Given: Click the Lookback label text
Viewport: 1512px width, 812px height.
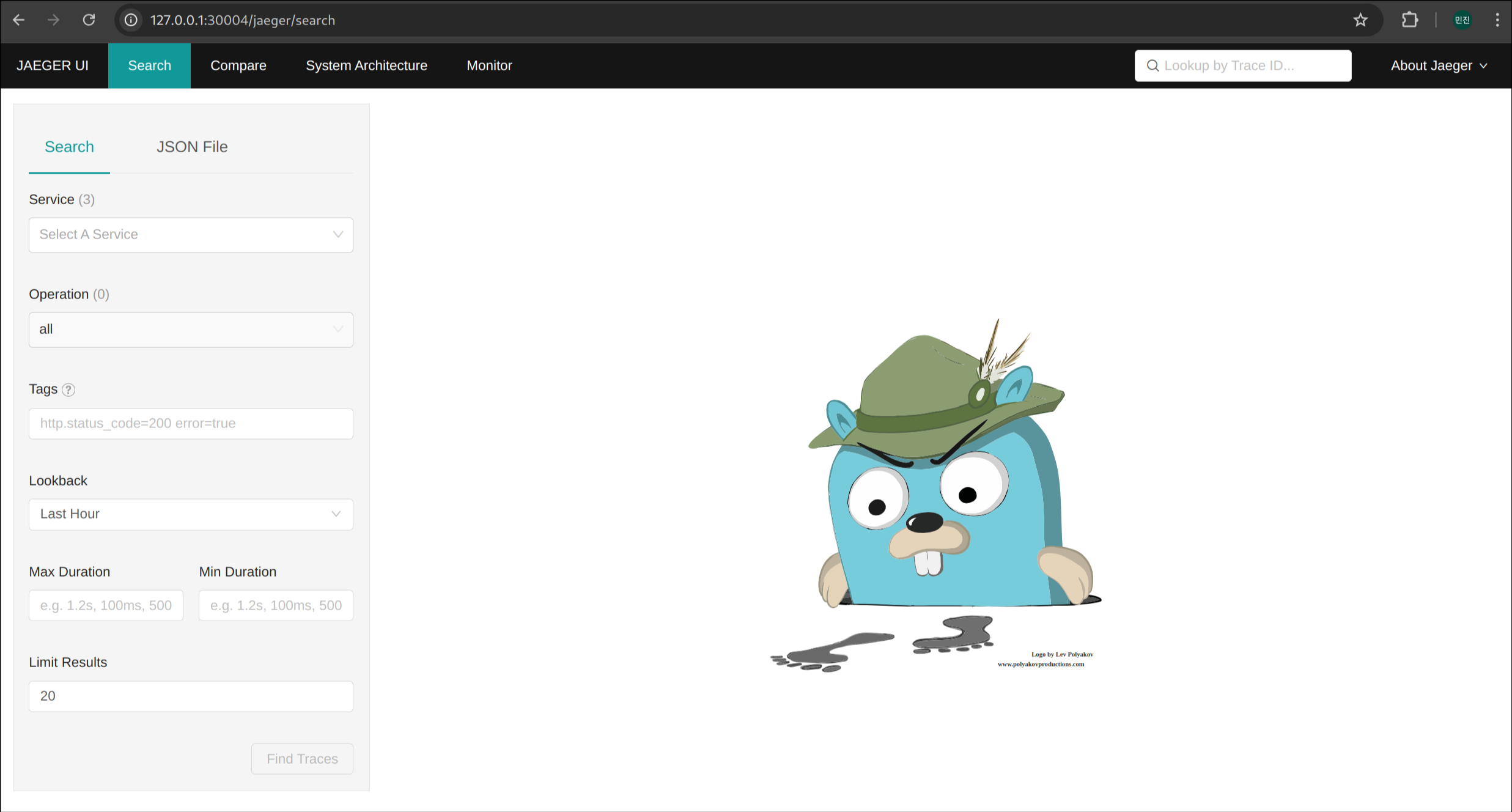Looking at the screenshot, I should point(58,481).
